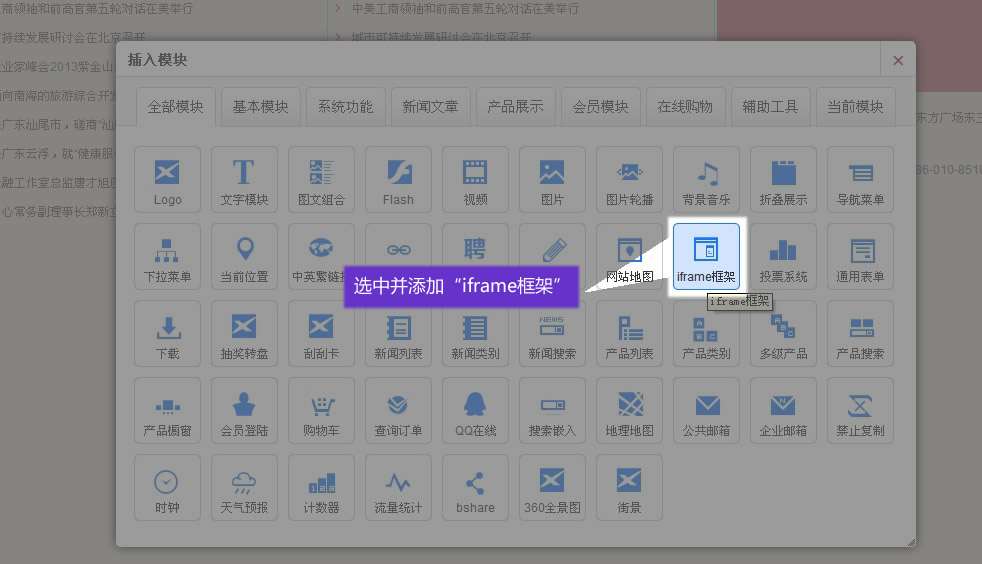Select the 地理地图 map module
The width and height of the screenshot is (982, 564).
[629, 410]
